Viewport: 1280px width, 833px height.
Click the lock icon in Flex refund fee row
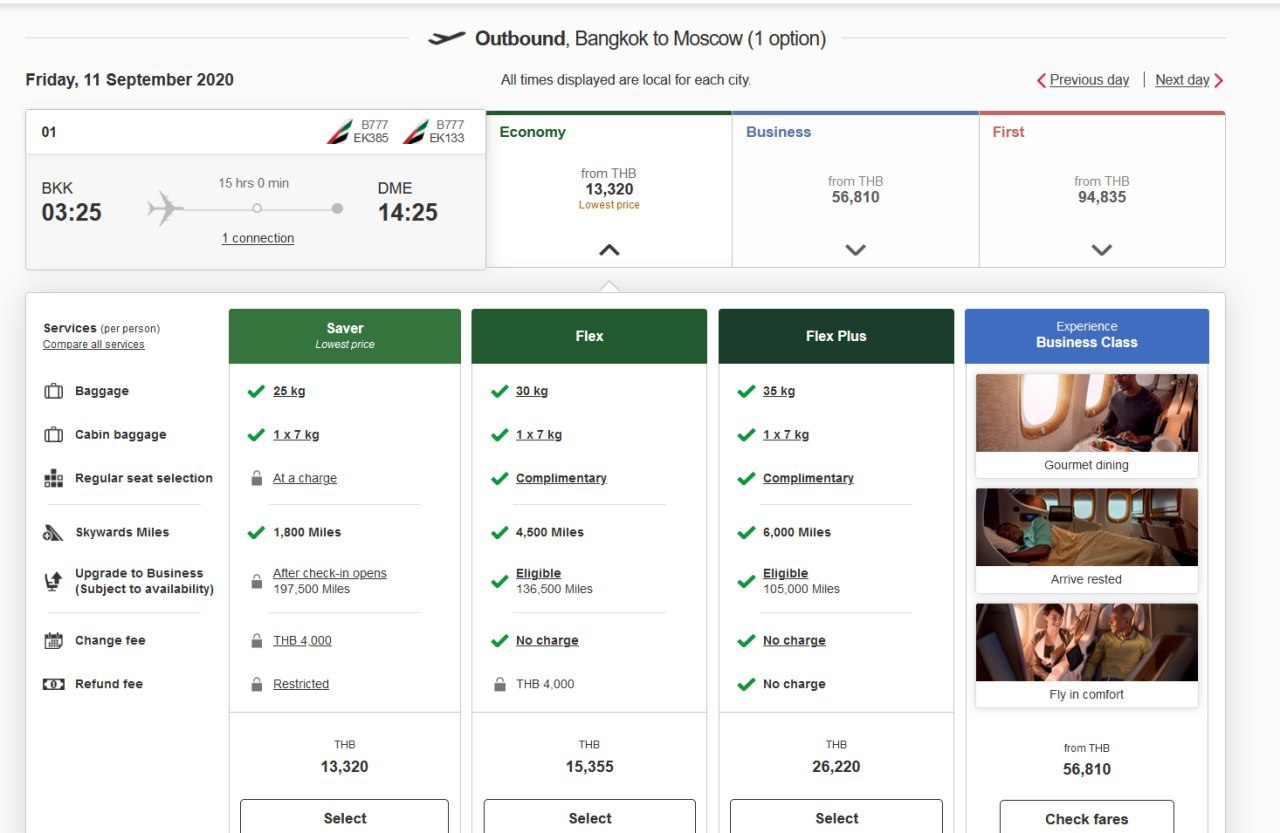[499, 685]
